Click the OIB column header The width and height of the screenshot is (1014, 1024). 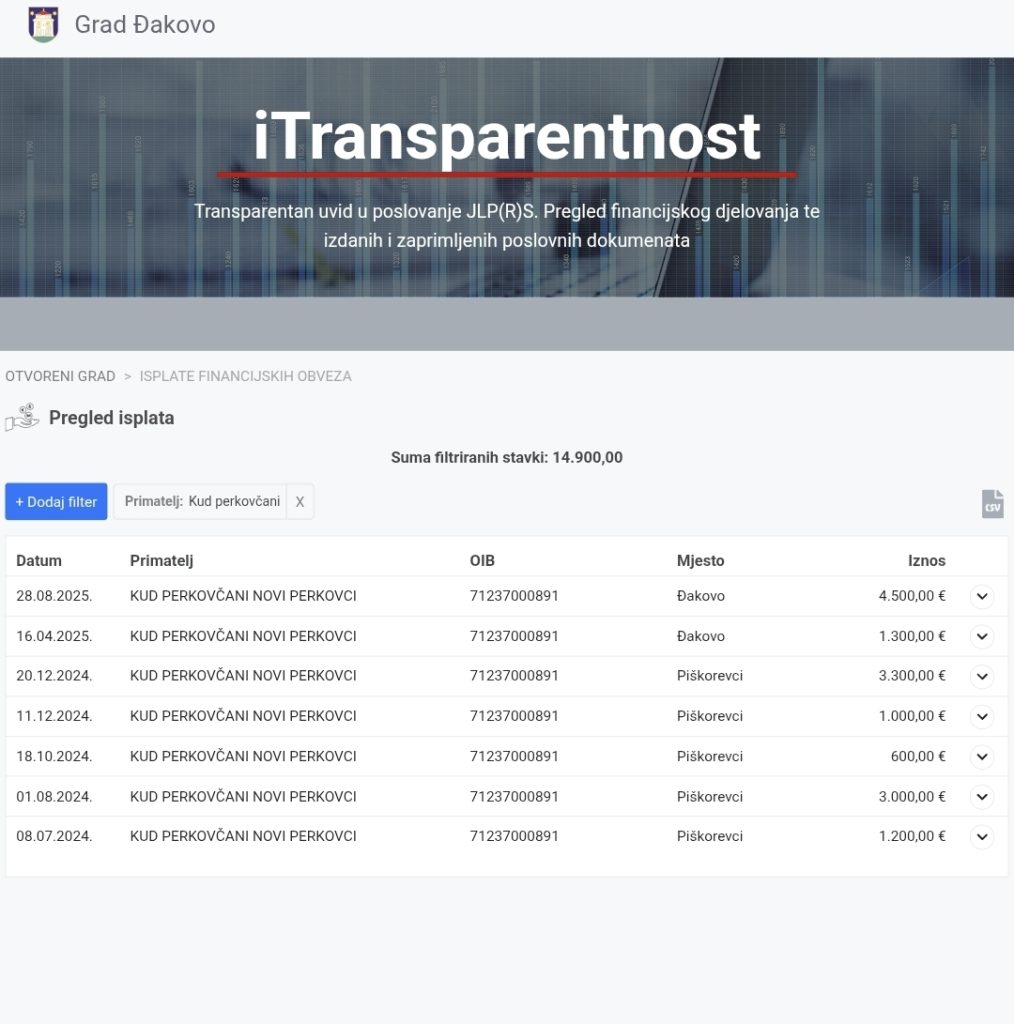pos(483,560)
